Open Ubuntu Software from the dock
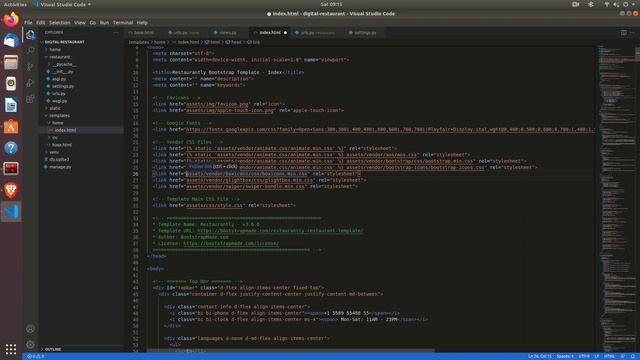This screenshot has width=640, height=360. [x=11, y=126]
